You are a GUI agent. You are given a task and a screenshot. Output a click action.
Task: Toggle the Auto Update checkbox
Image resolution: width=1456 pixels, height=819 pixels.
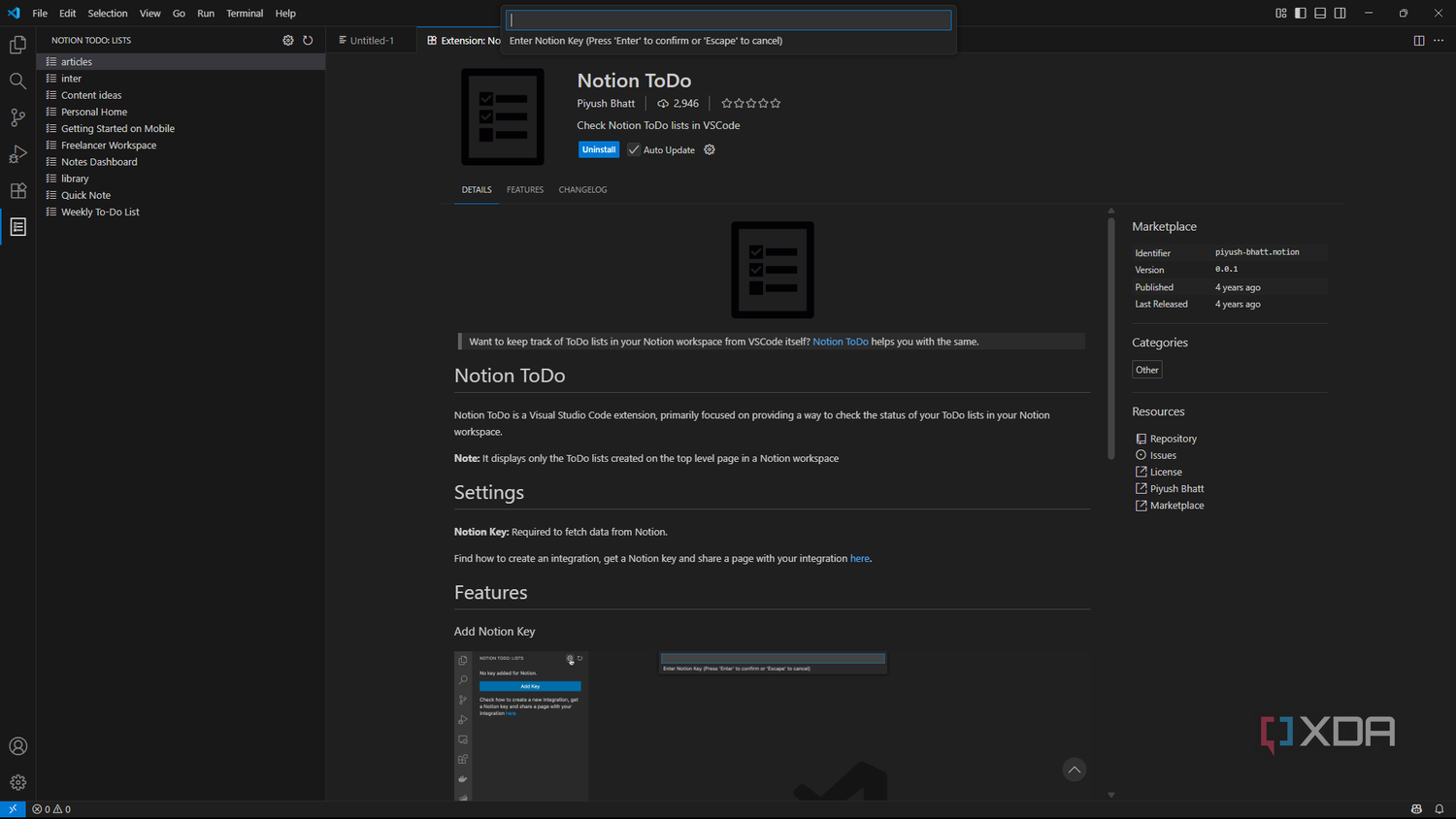click(634, 149)
